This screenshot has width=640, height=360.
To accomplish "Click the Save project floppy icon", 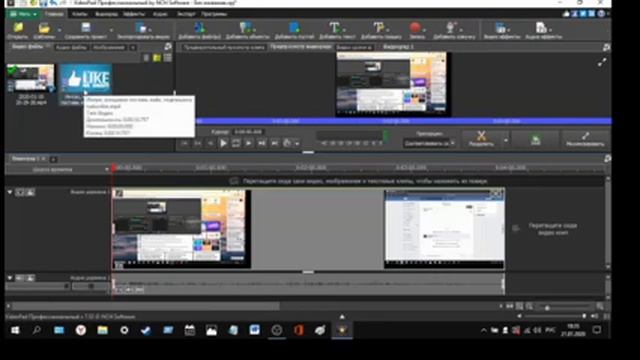I will tap(86, 27).
